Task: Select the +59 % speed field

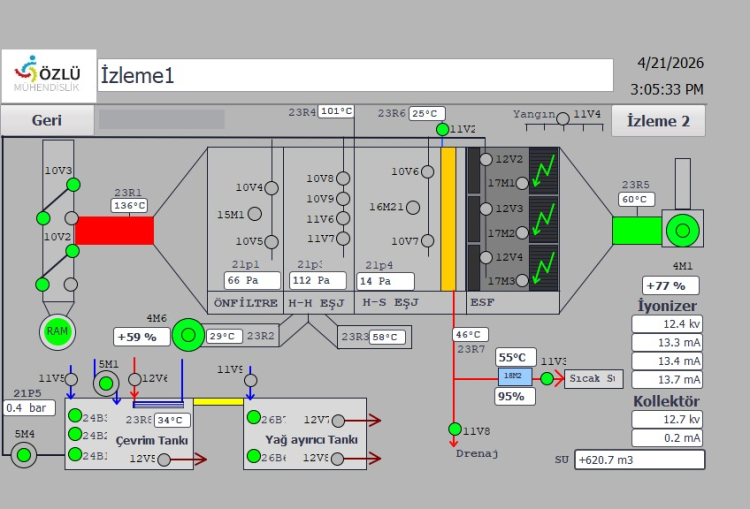Action: pos(141,337)
